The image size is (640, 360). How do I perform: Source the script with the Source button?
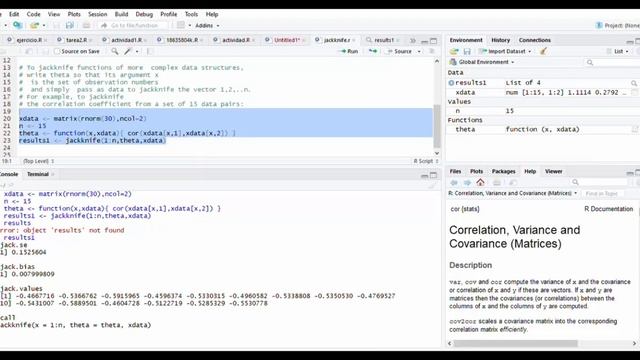[x=399, y=51]
